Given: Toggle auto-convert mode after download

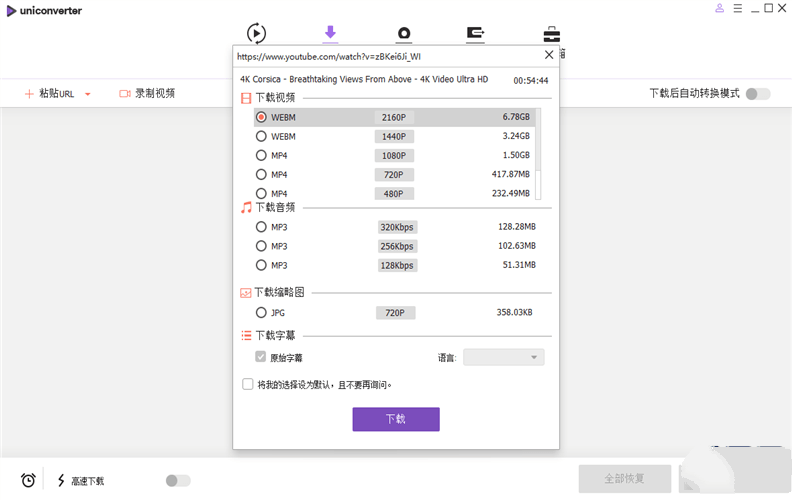Looking at the screenshot, I should (x=758, y=94).
